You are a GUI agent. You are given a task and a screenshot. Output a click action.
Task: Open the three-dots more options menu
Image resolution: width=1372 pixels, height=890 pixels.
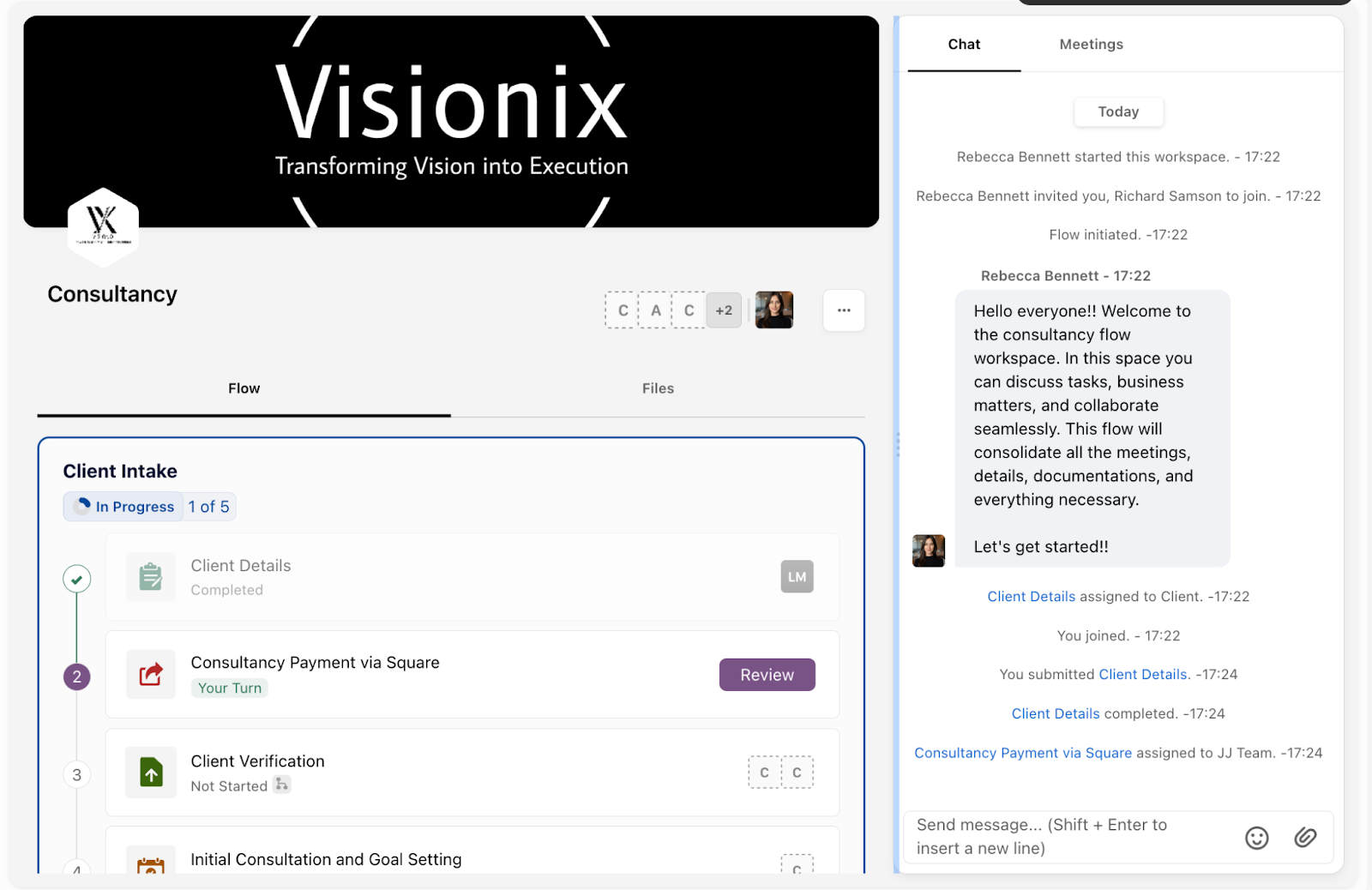844,310
